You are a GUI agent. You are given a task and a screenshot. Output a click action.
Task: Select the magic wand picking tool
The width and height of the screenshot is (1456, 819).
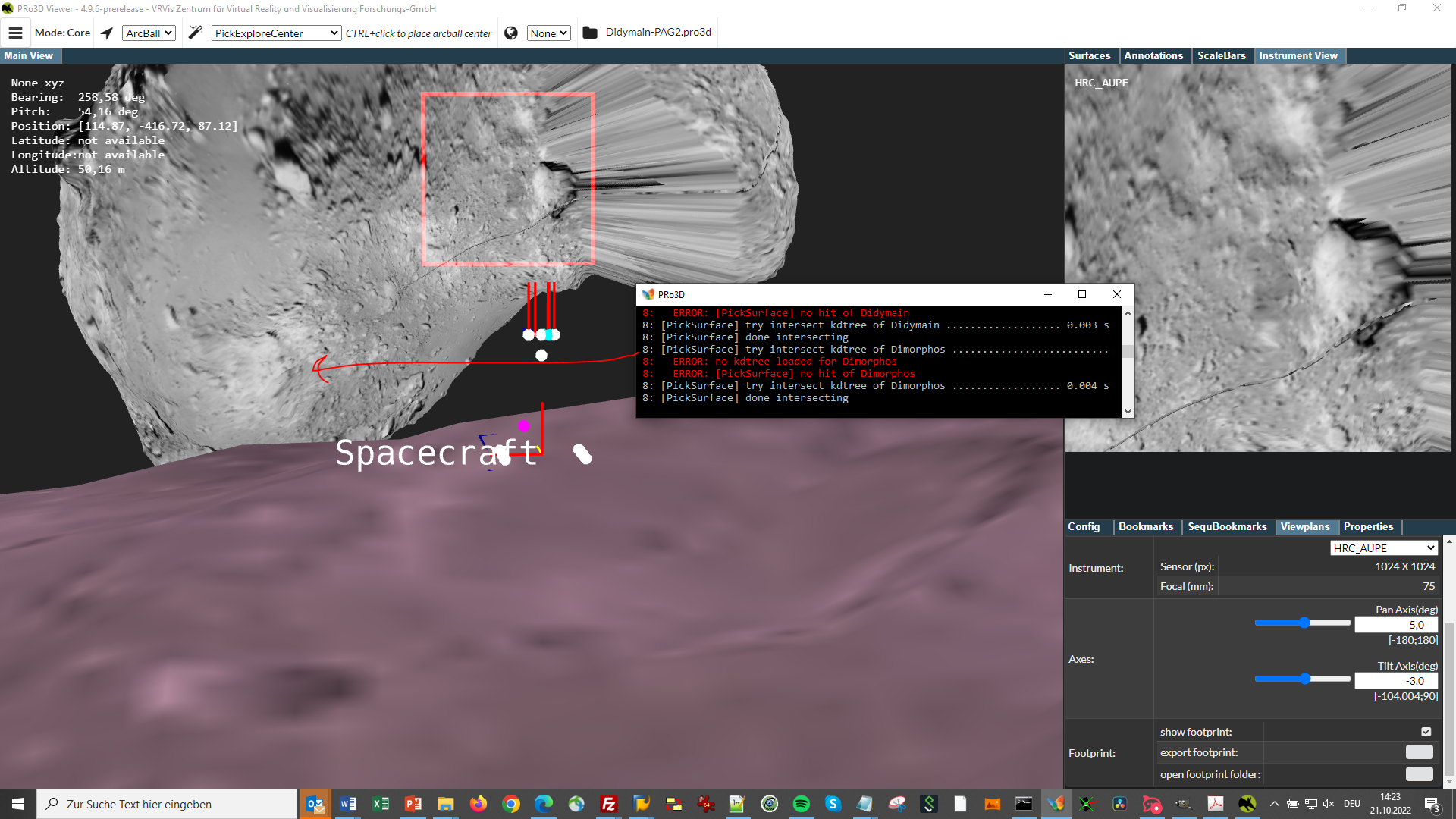(195, 33)
